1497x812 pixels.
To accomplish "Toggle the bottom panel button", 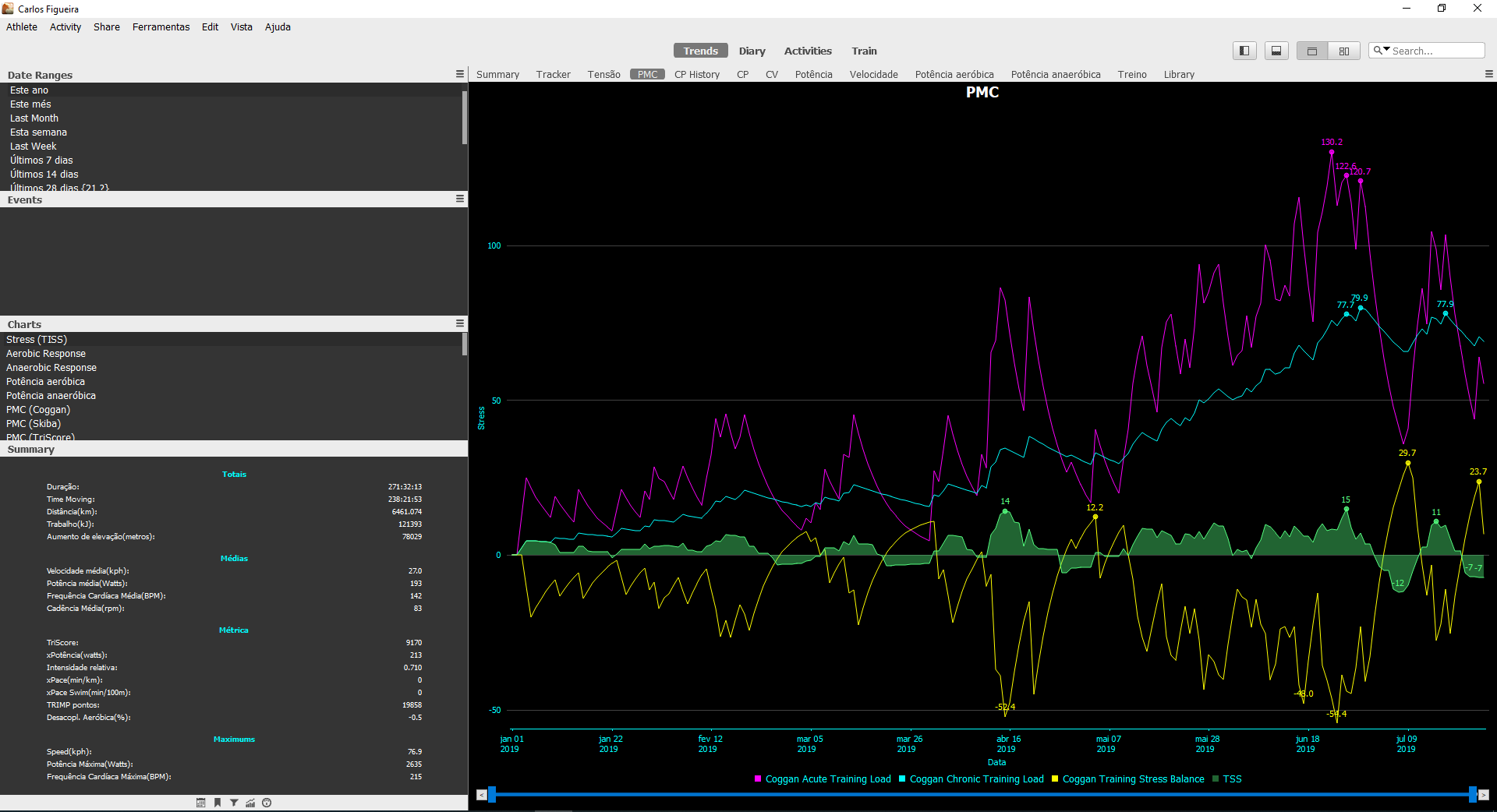I will [1276, 51].
